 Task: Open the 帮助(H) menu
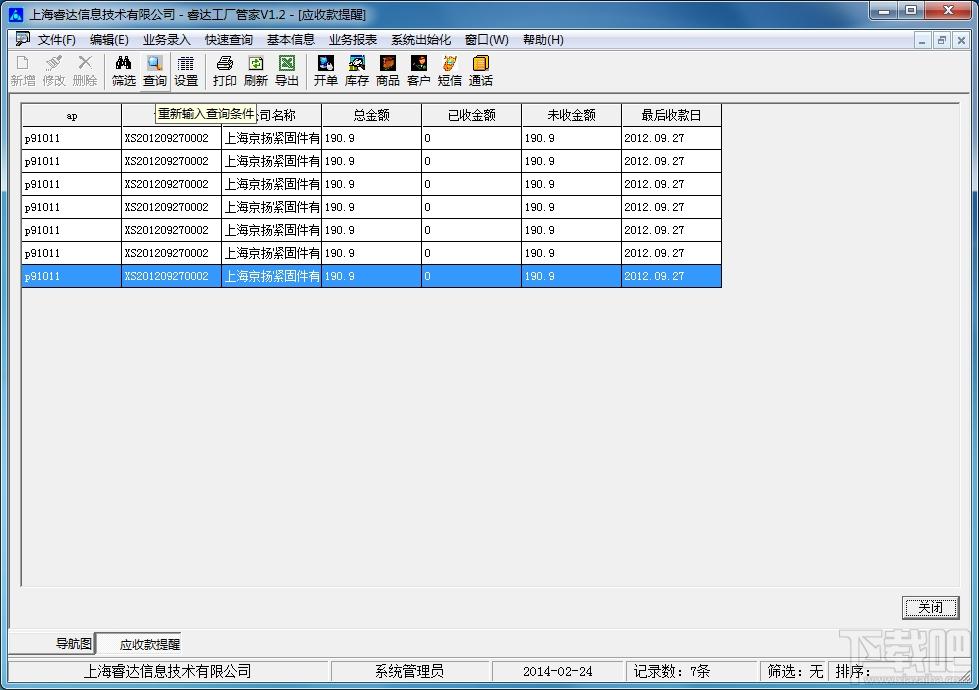pyautogui.click(x=543, y=39)
